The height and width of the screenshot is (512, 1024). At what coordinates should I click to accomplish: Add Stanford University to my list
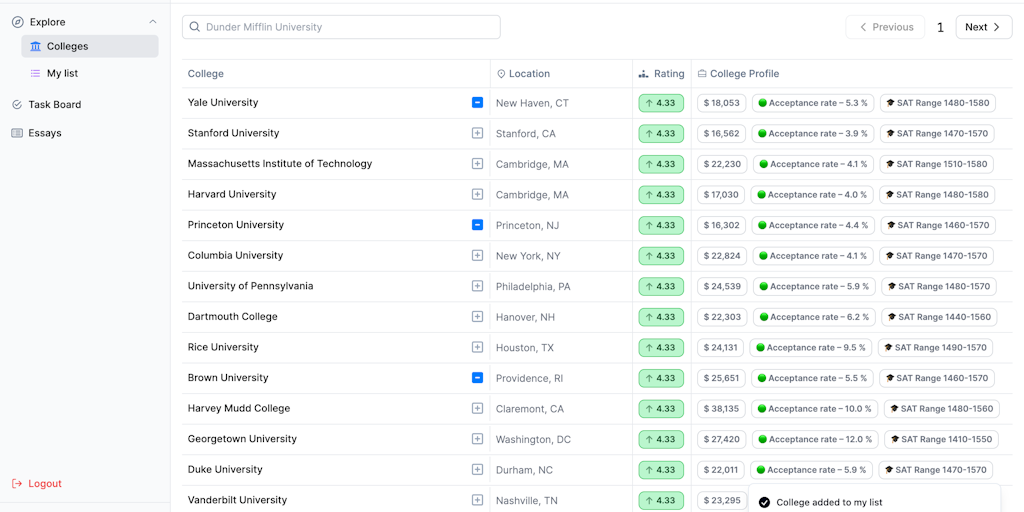tap(477, 133)
